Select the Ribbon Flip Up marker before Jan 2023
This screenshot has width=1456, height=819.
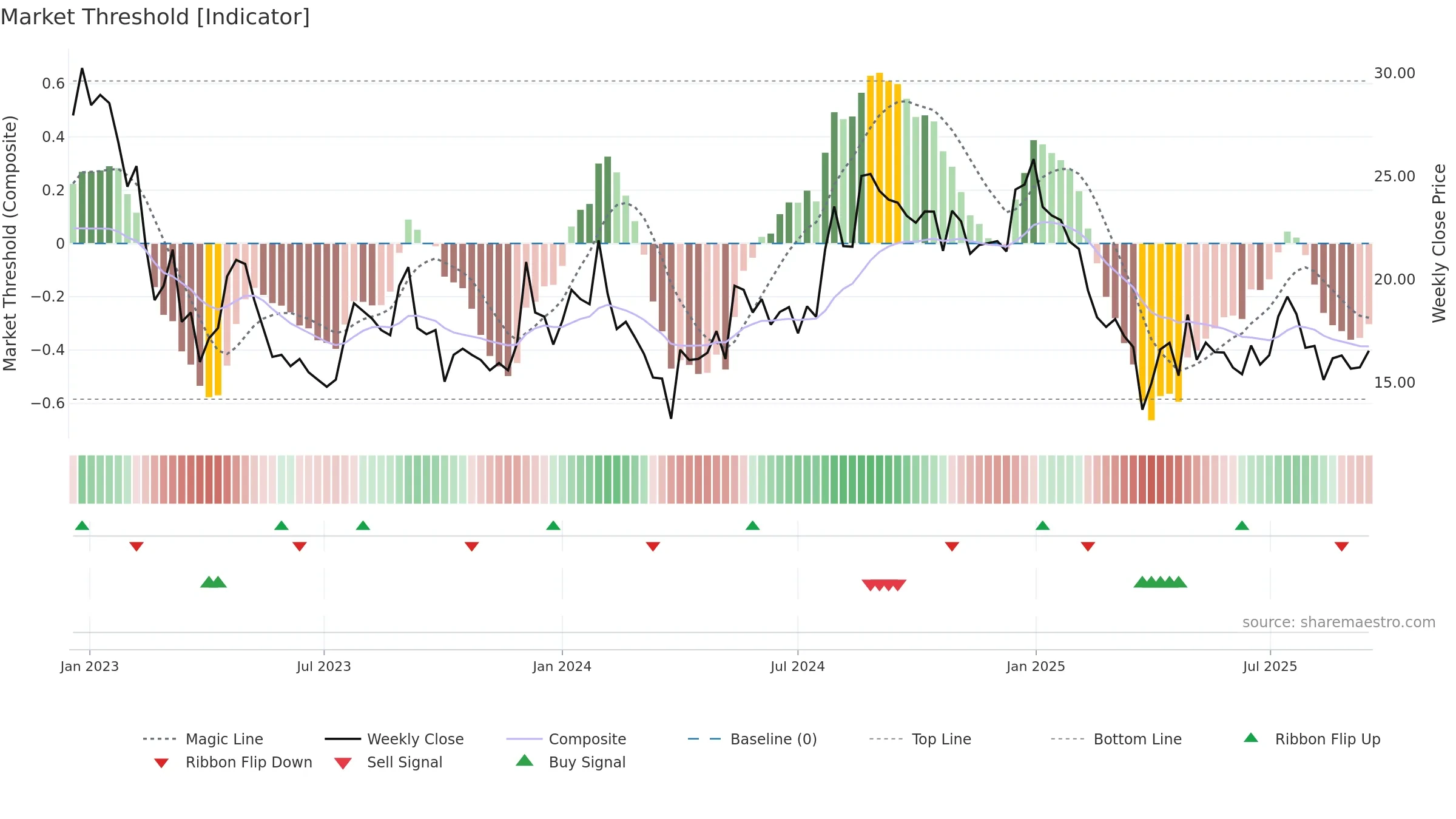(x=82, y=525)
